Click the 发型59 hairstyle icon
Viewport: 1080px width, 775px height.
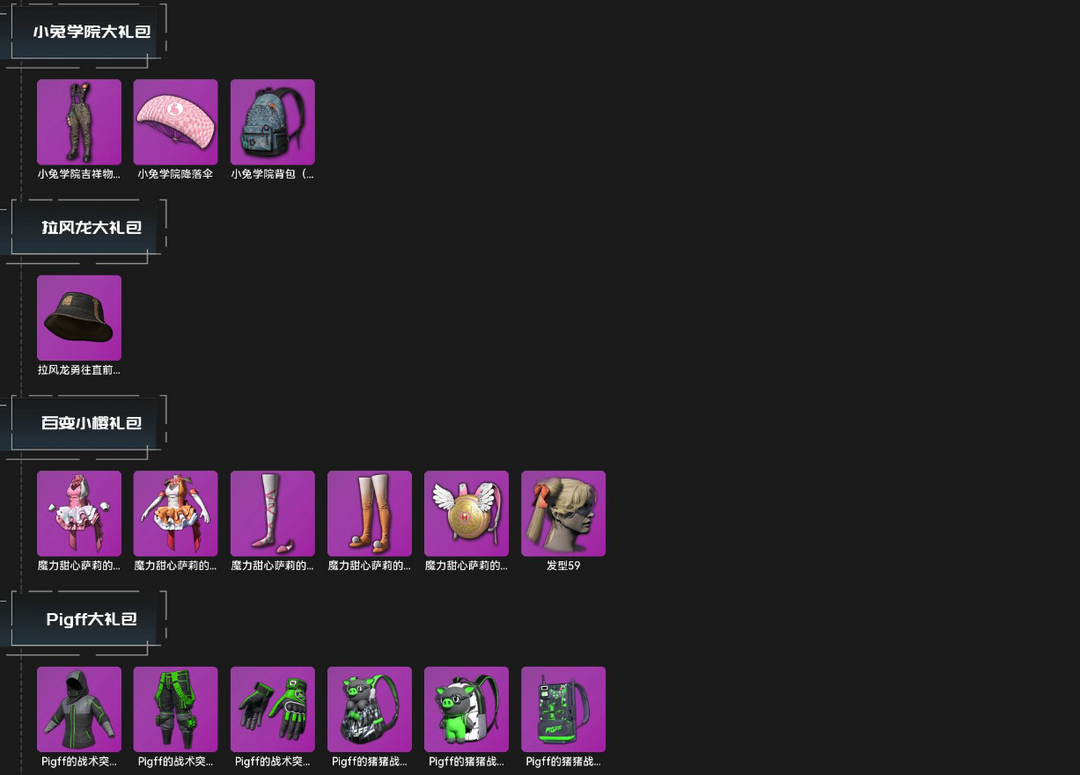point(563,513)
